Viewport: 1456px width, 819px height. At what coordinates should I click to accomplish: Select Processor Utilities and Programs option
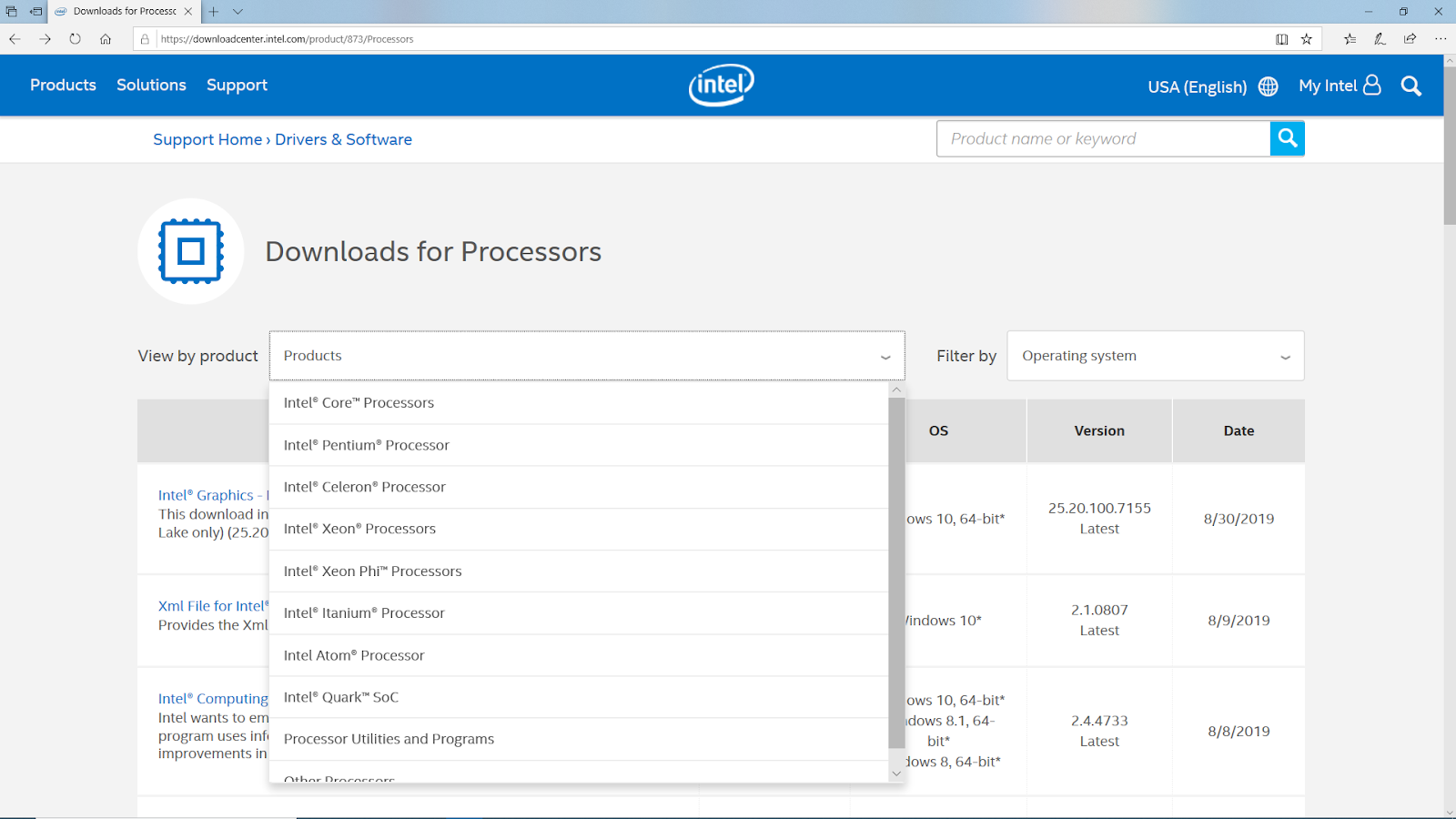point(389,739)
